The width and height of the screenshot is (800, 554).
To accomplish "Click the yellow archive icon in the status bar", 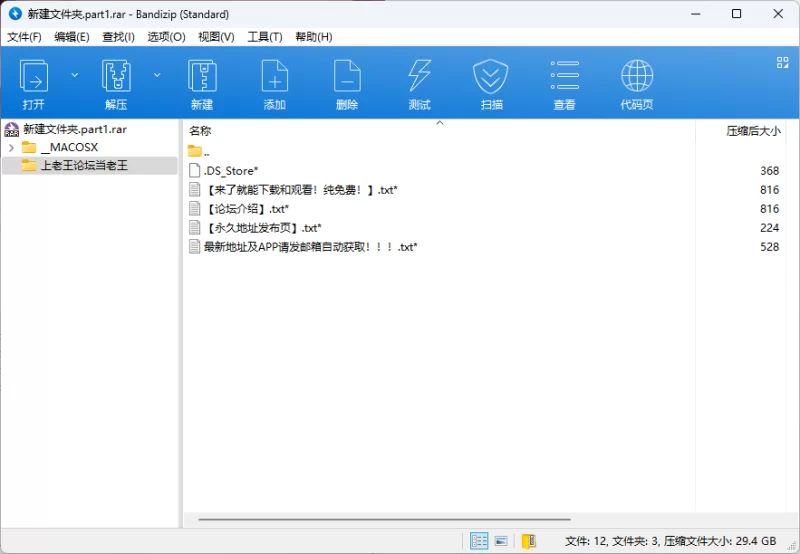I will coord(529,541).
